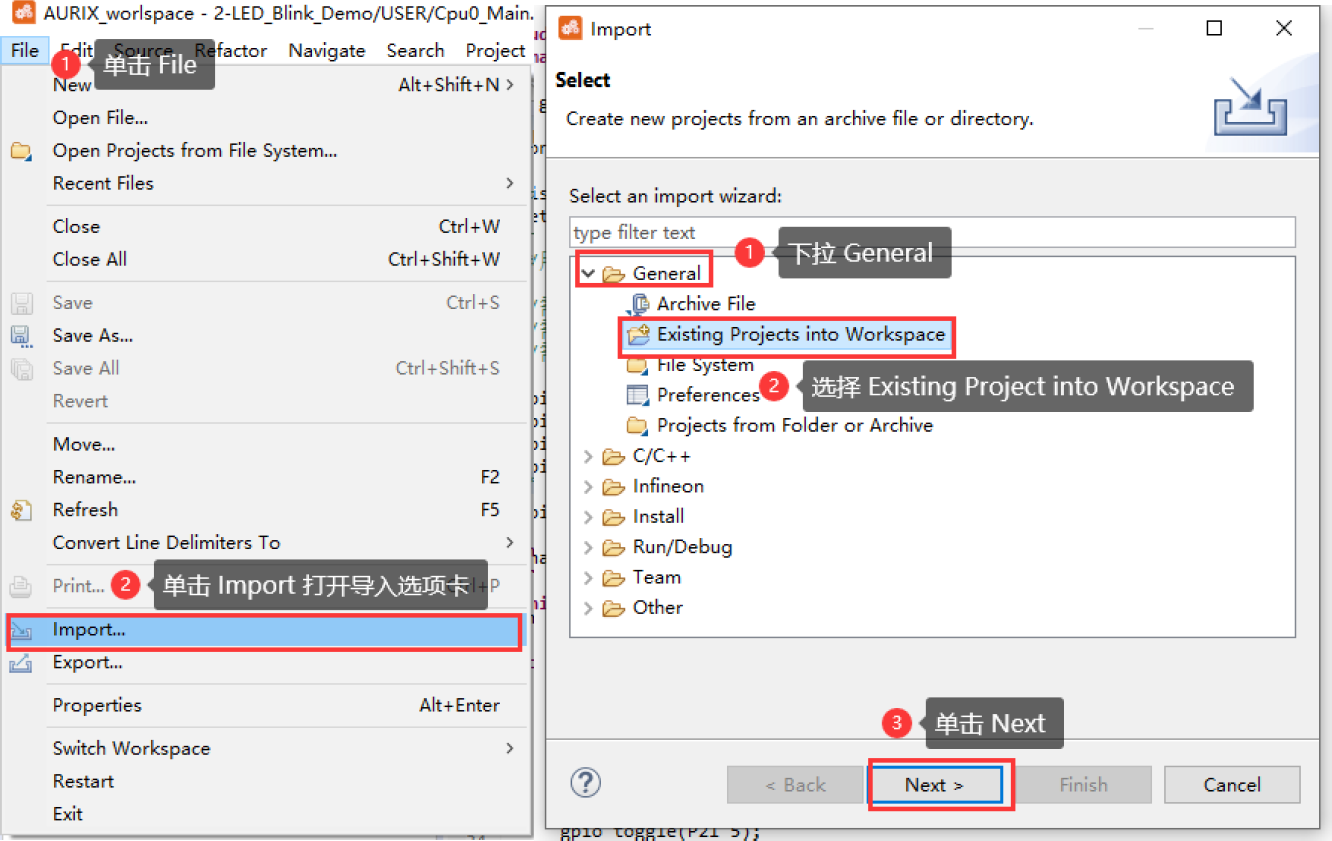Click the disabled < Back button
This screenshot has height=841, width=1332.
click(795, 785)
